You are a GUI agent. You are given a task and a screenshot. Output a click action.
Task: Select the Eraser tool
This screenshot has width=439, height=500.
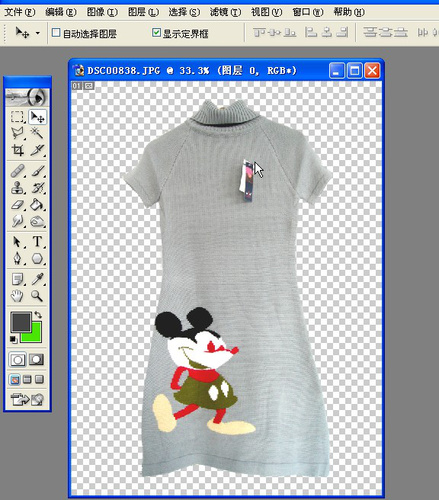point(17,204)
